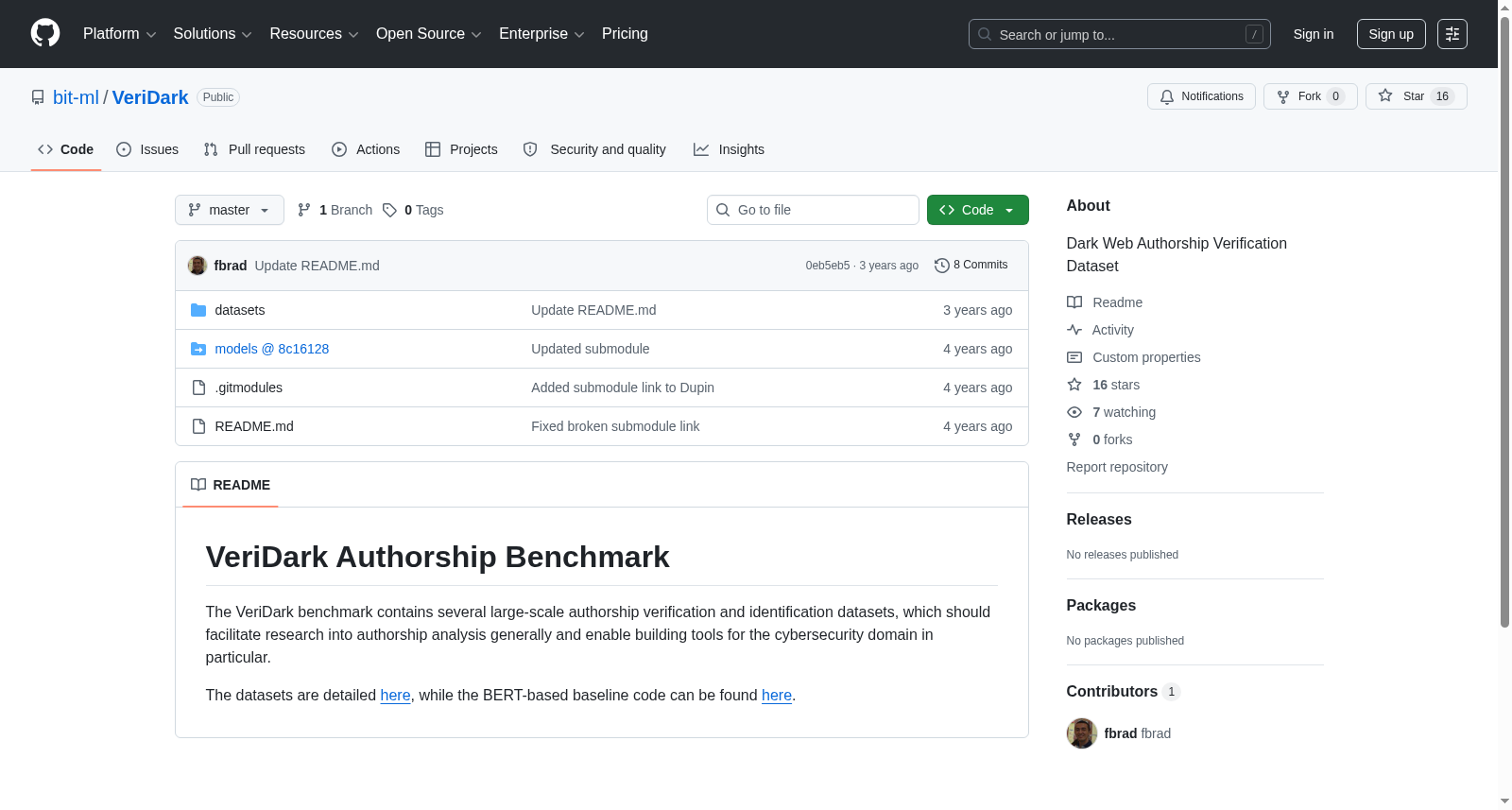Click the Sign up button
Viewport: 1512px width, 810px height.
point(1391,34)
